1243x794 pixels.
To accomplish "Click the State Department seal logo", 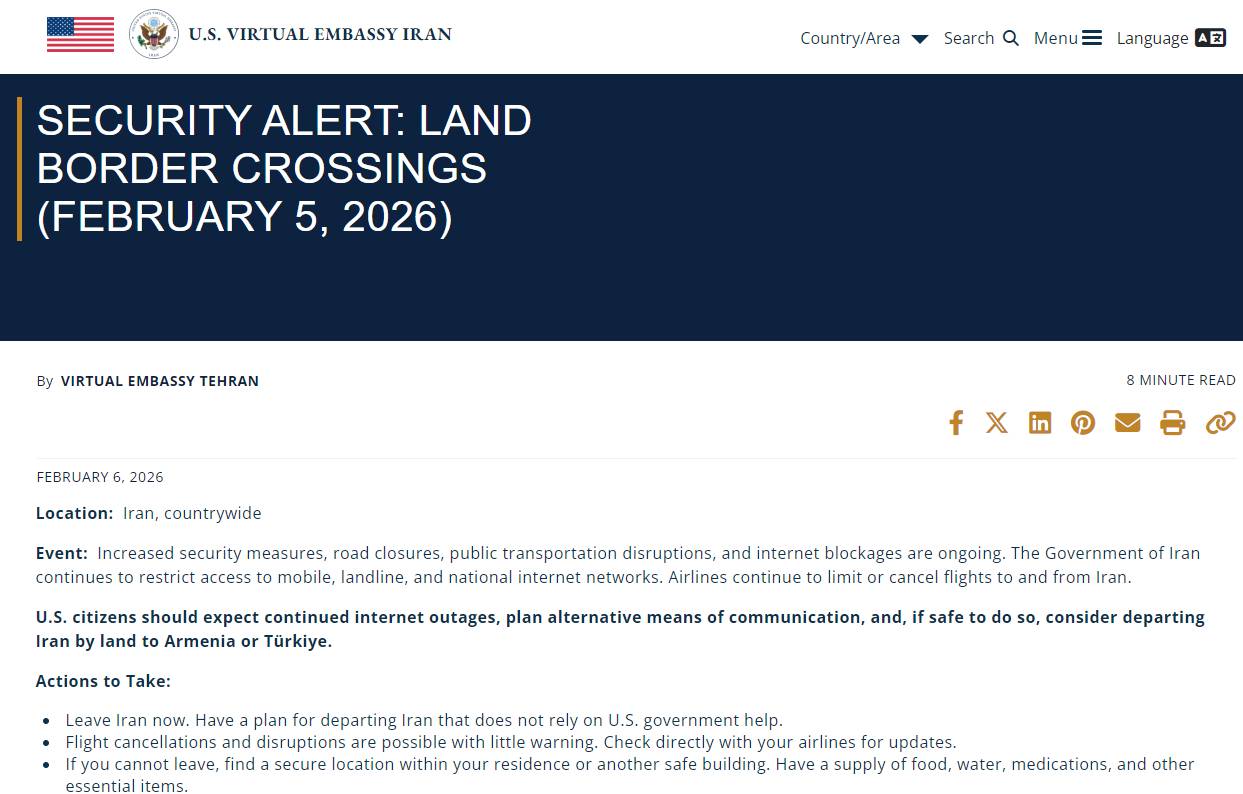I will point(154,34).
